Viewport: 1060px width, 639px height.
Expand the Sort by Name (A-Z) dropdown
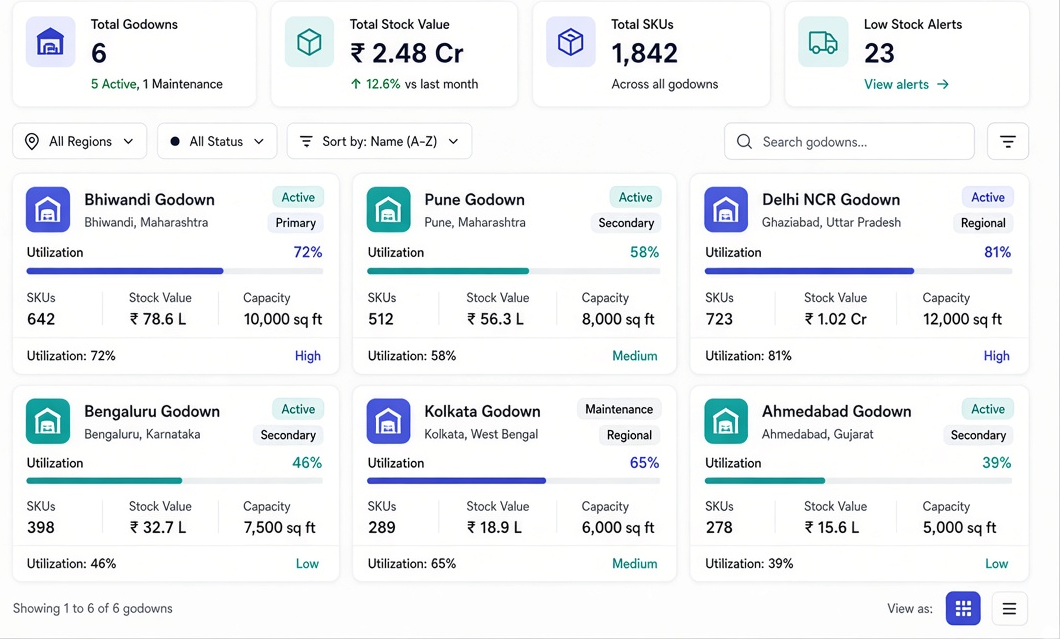379,141
